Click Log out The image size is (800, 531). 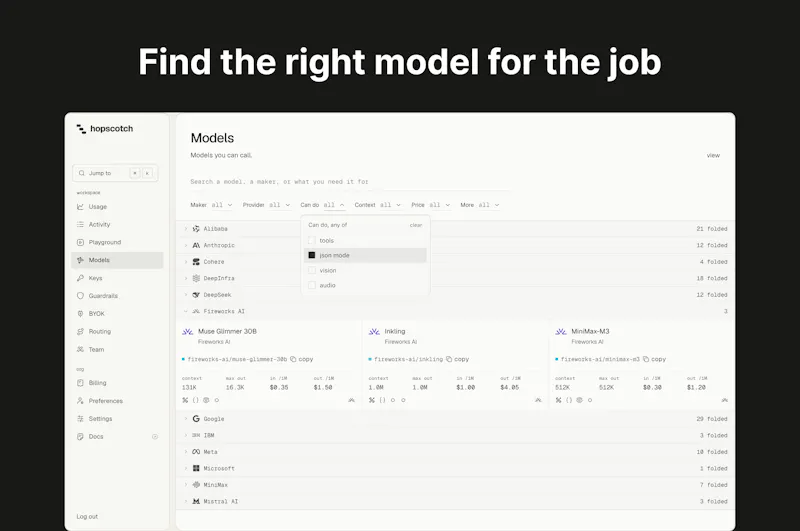[87, 517]
